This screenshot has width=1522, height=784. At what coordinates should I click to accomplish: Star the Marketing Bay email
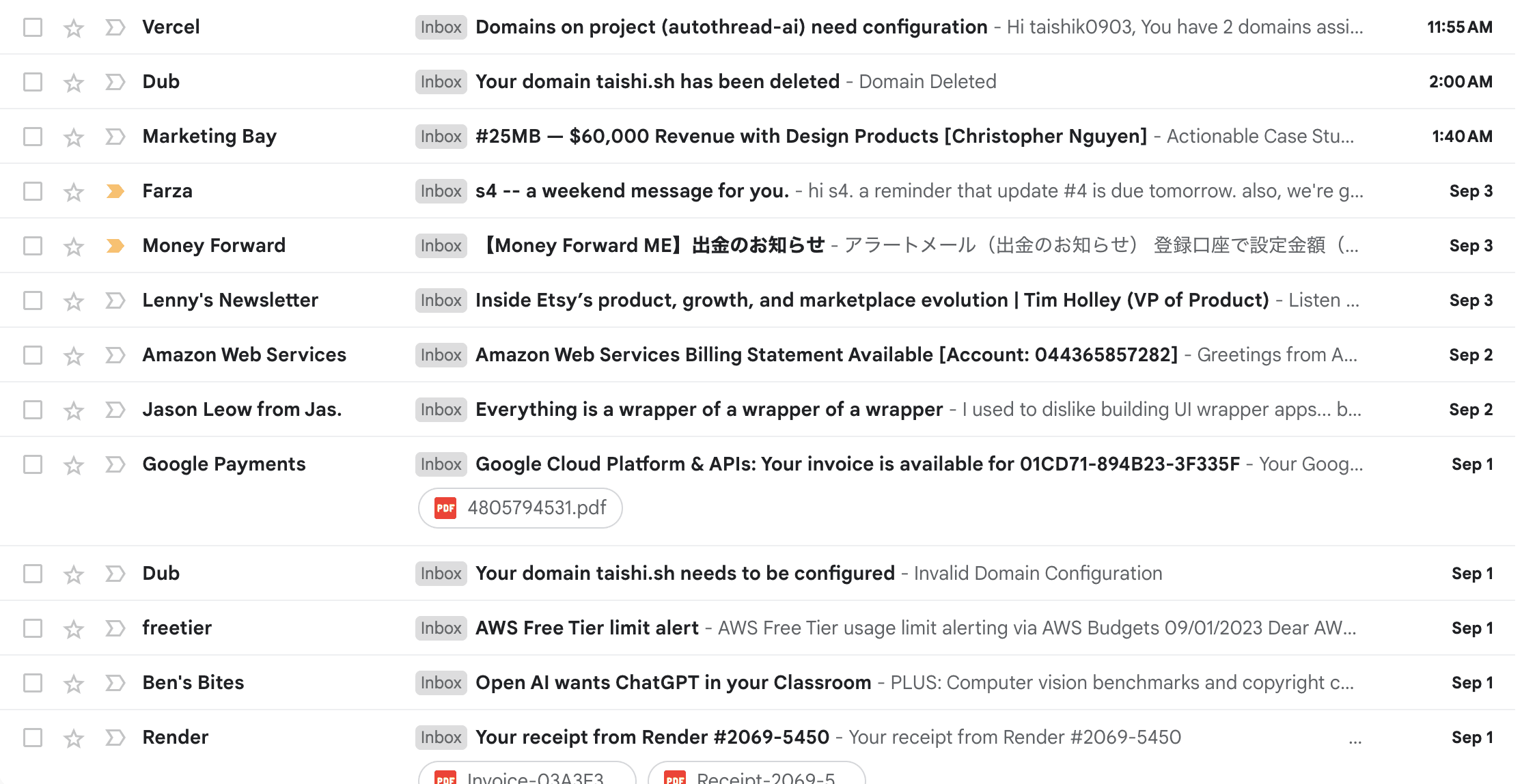click(x=74, y=137)
